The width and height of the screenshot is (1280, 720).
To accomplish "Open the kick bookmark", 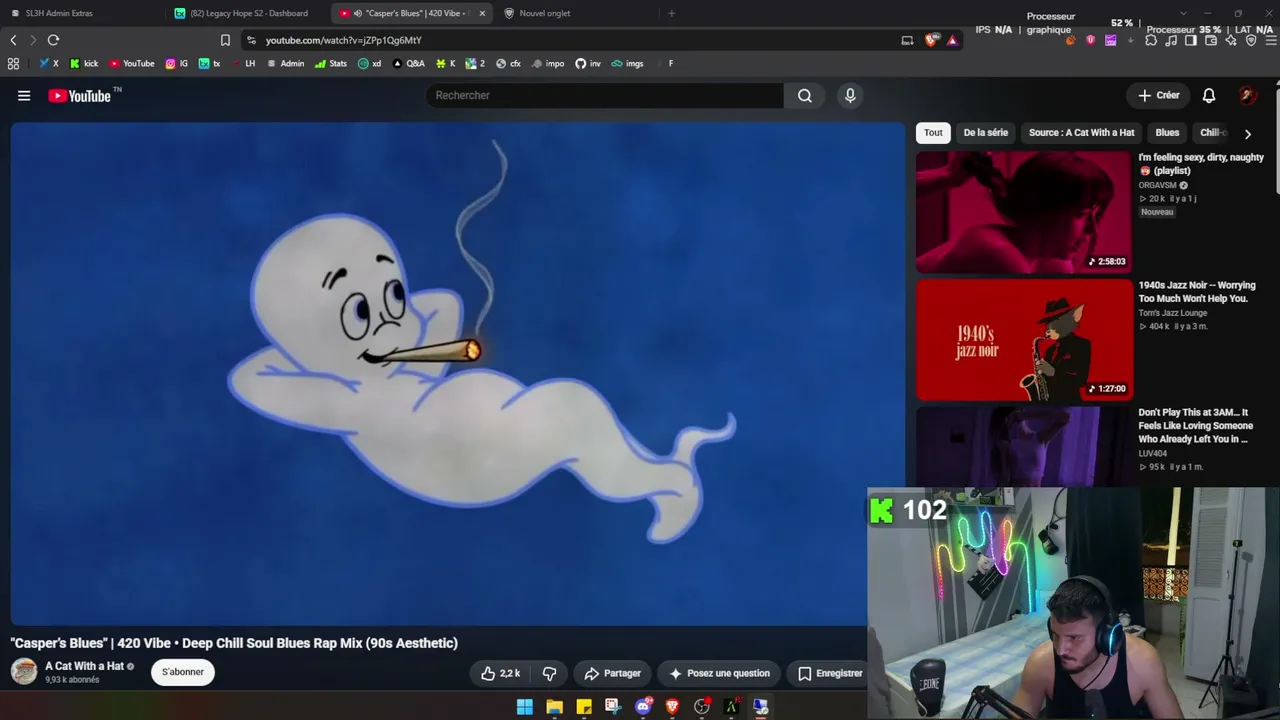I will (x=84, y=63).
